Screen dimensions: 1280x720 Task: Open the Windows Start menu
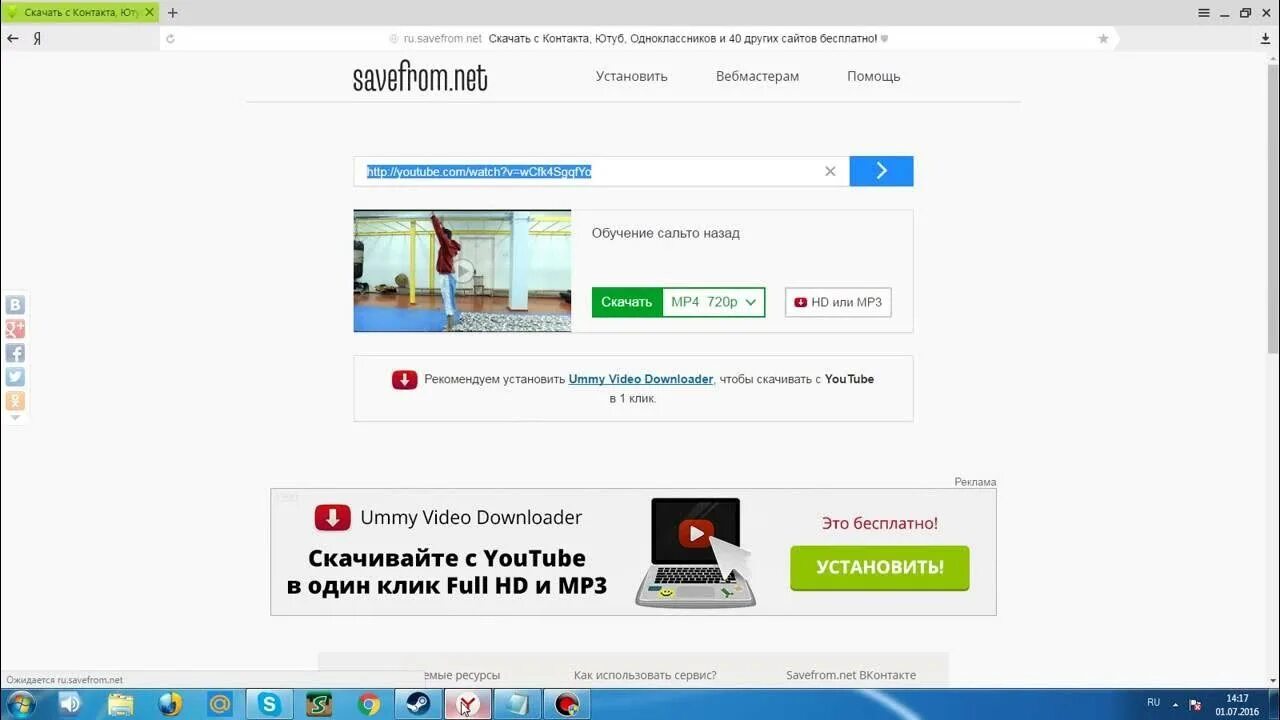coord(19,704)
